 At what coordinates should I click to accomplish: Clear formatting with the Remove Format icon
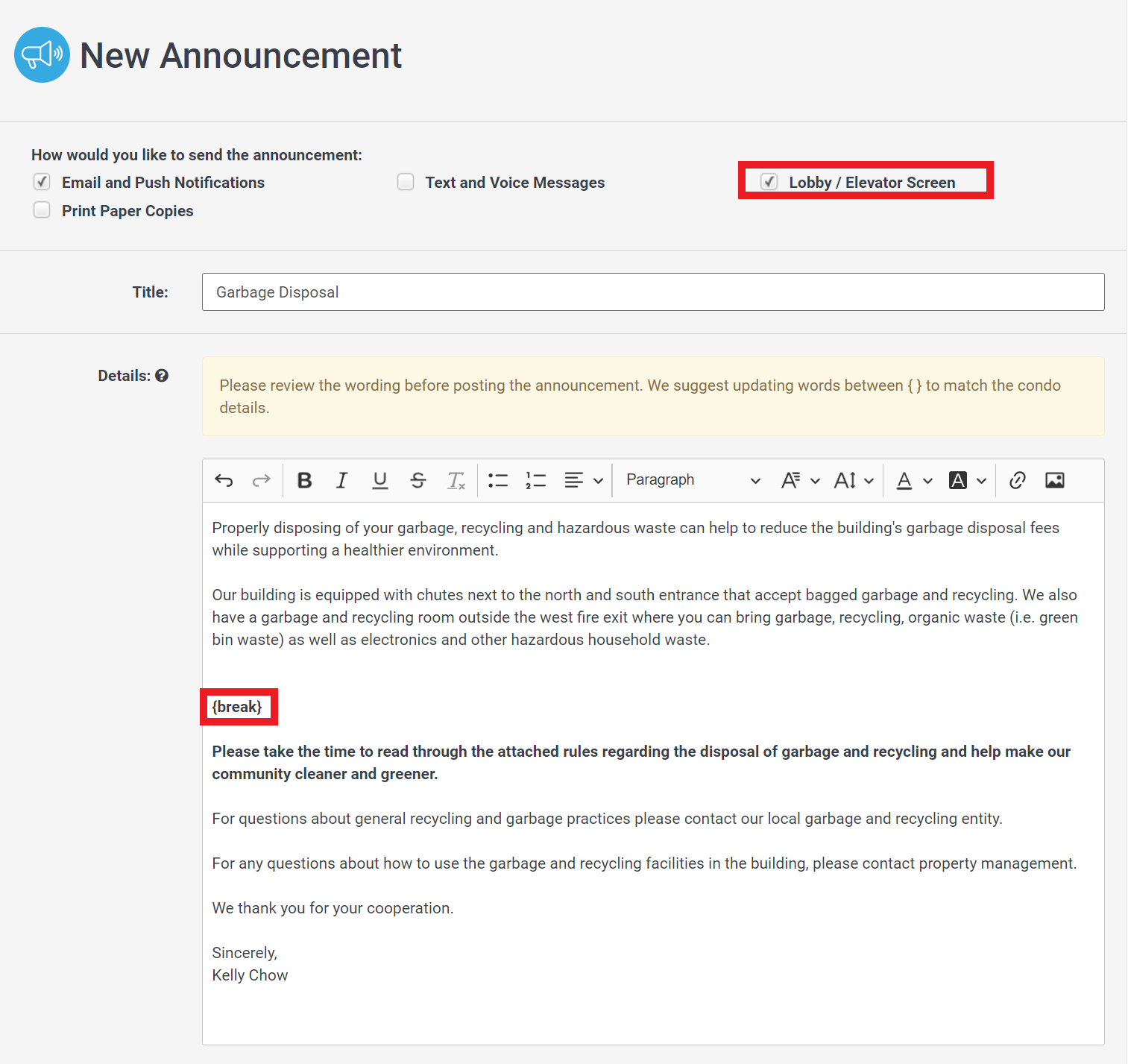[456, 480]
